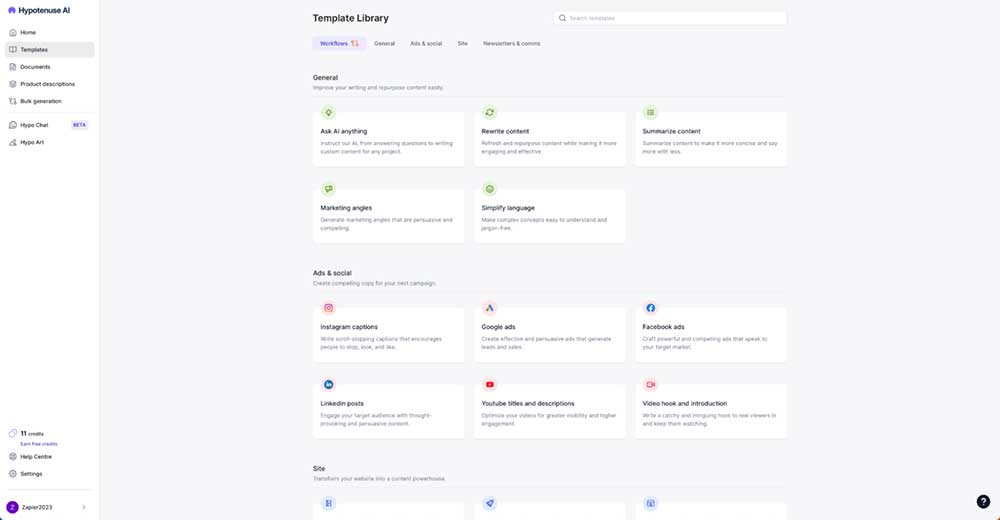Click the Bulk generation icon
The image size is (1000, 520).
(13, 101)
